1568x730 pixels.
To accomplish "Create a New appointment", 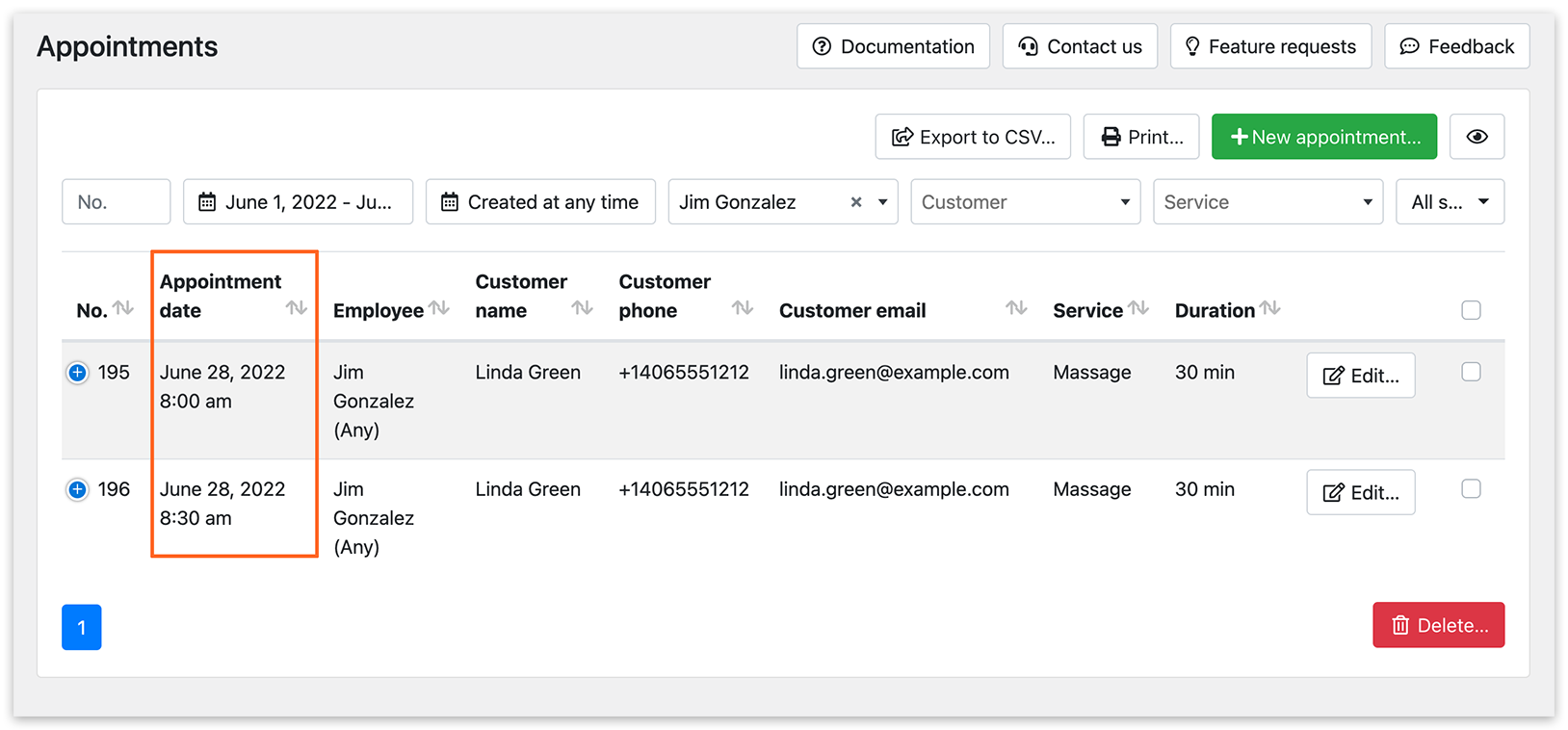I will (x=1324, y=137).
